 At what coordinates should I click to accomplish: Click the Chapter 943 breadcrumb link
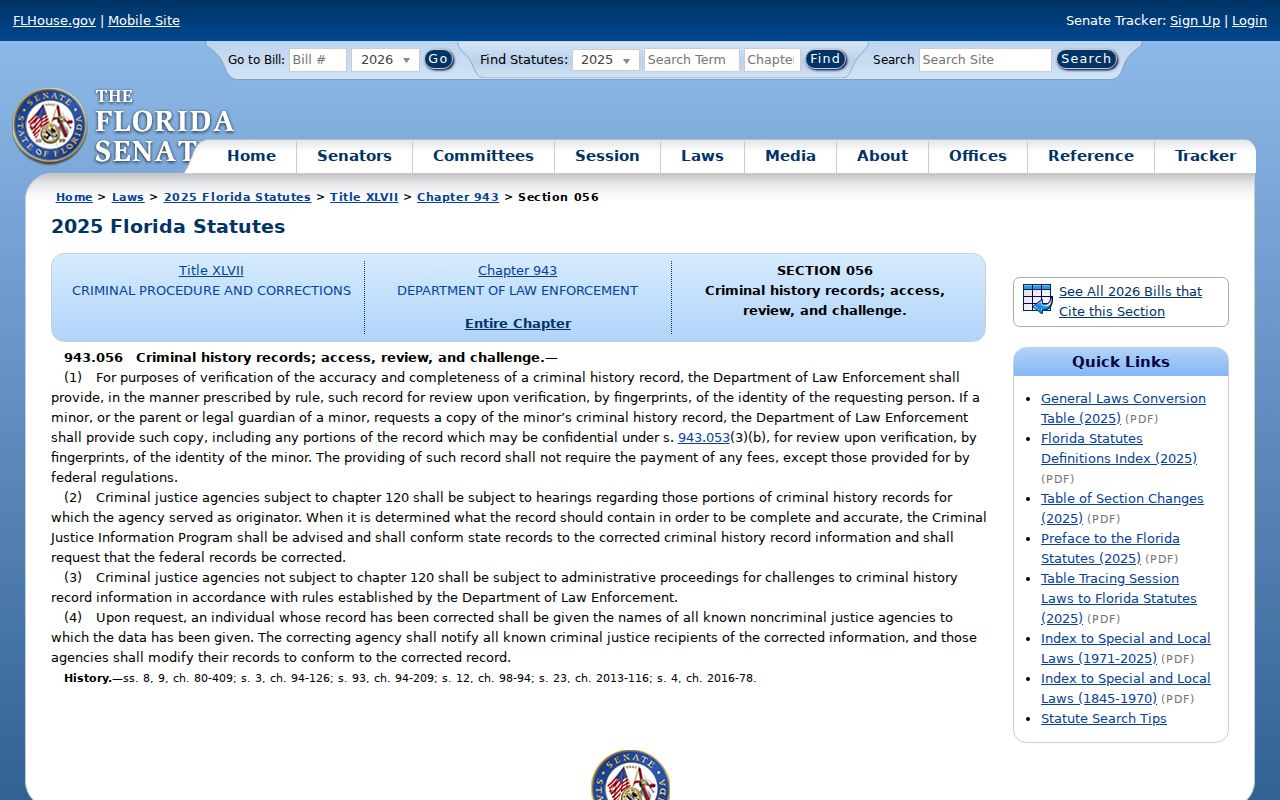point(458,197)
